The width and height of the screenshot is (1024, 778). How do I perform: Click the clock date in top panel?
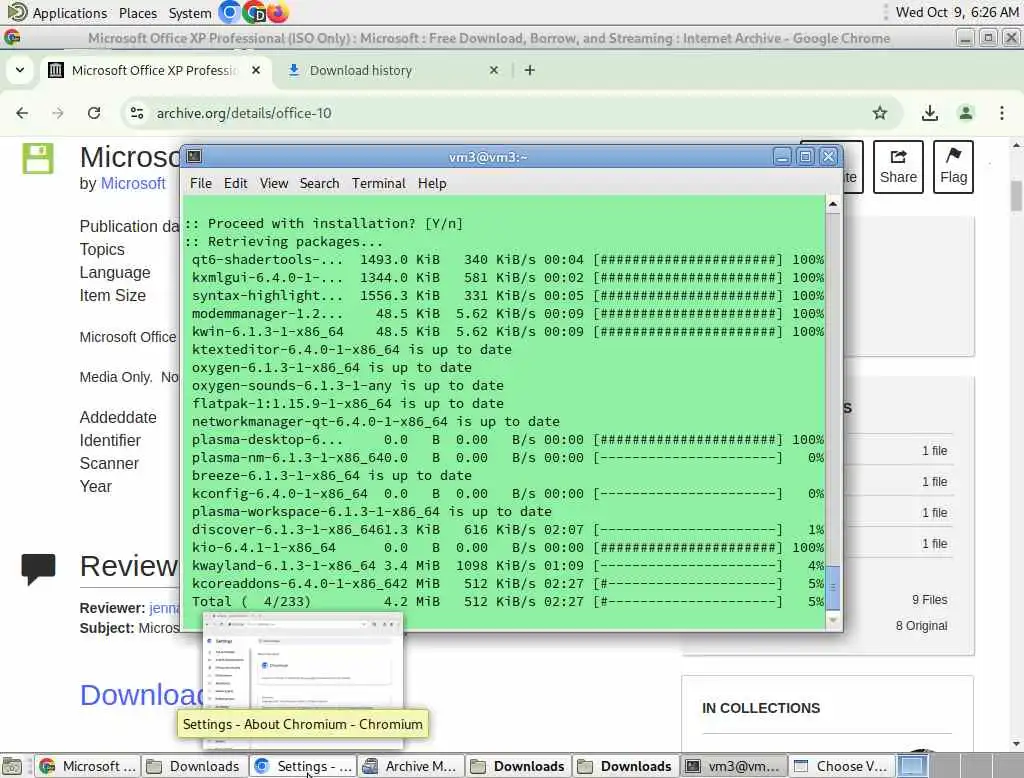click(x=957, y=12)
